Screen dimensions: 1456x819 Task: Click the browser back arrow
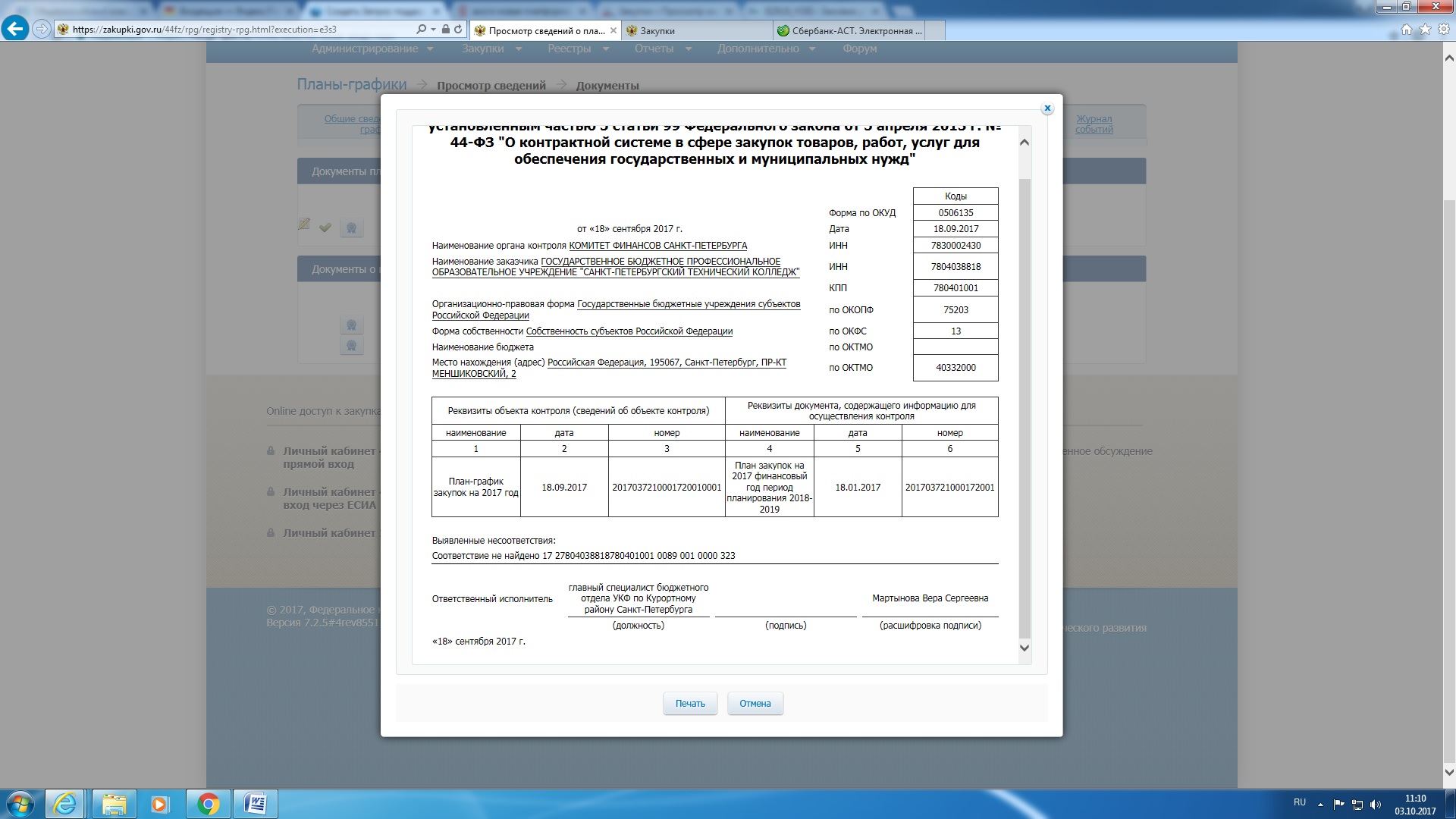[x=15, y=30]
